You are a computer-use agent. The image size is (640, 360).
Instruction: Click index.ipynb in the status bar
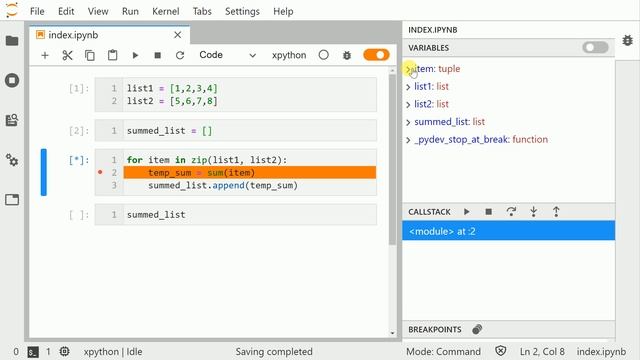[601, 351]
